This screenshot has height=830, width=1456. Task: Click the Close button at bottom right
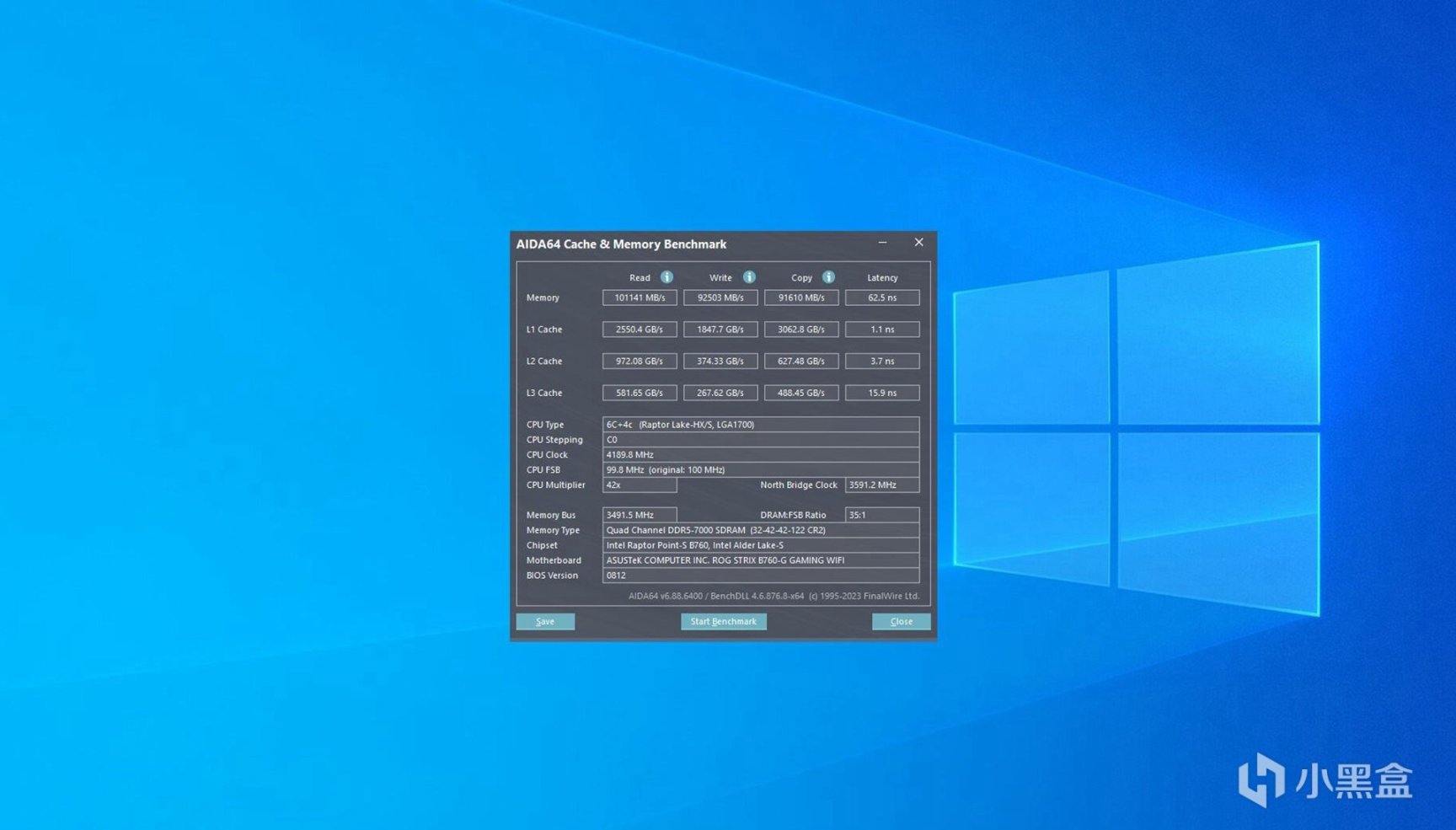pos(901,622)
